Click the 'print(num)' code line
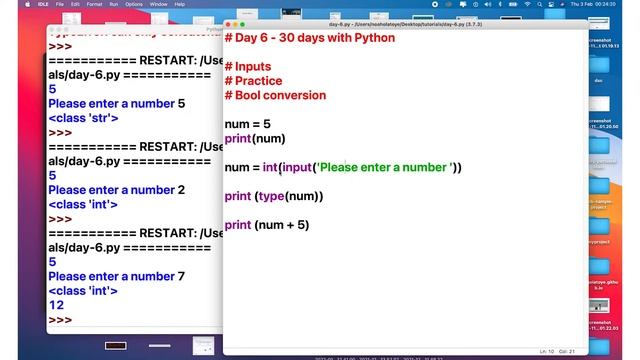 click(255, 139)
